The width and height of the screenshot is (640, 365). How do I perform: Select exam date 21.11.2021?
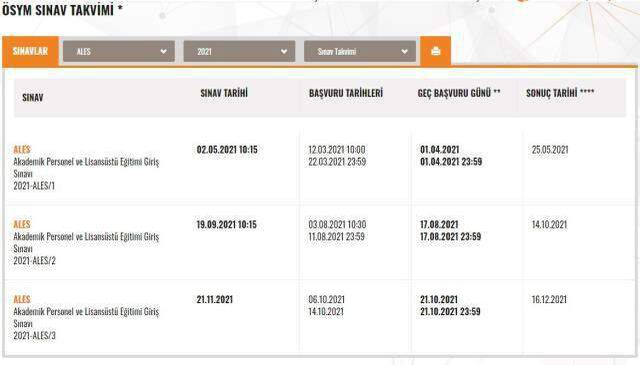(215, 299)
